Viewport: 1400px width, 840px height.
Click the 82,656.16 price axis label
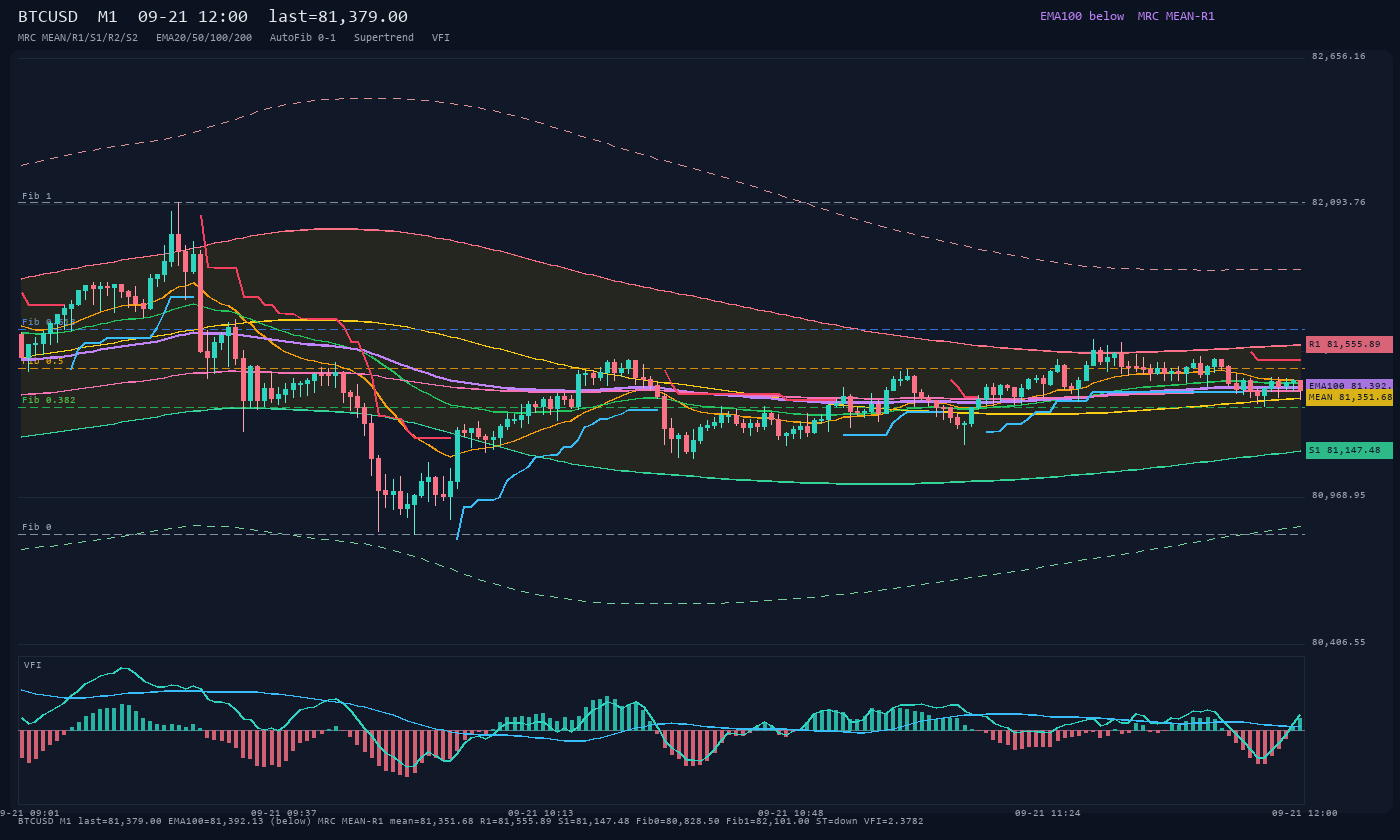coord(1338,56)
